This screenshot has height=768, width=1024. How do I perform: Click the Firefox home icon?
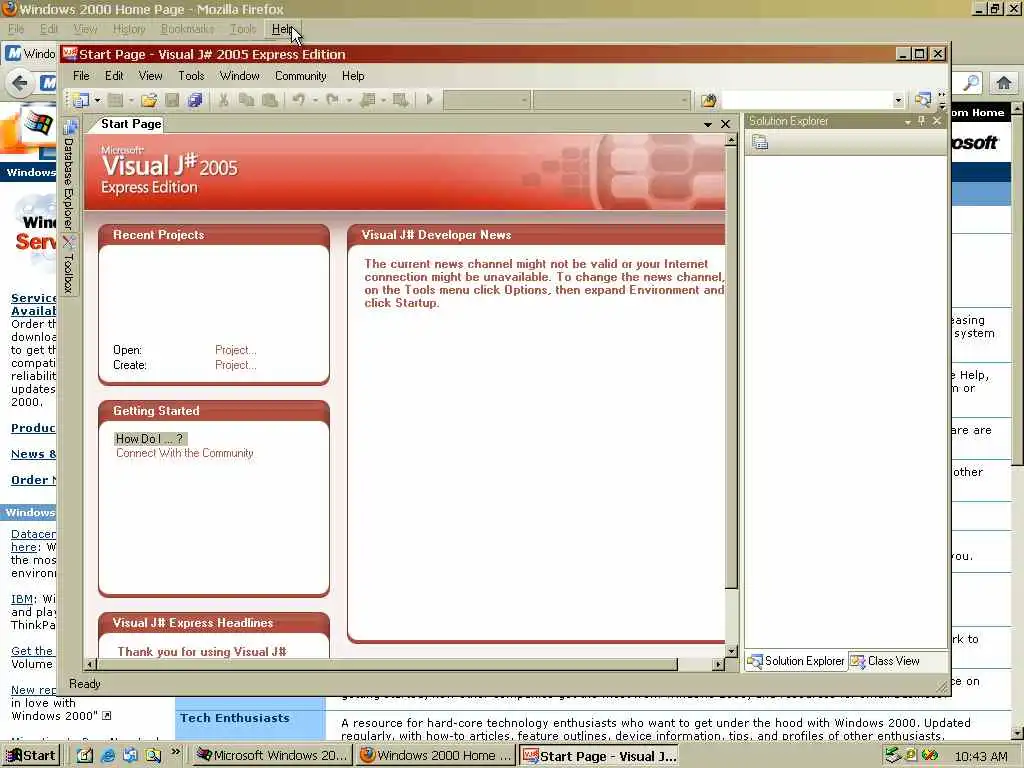coord(1004,83)
